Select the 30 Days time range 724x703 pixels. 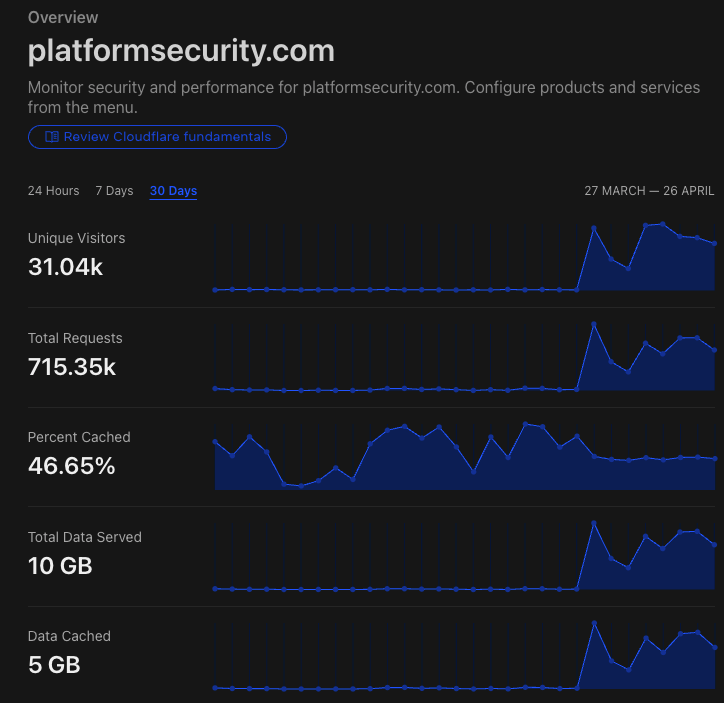(173, 191)
